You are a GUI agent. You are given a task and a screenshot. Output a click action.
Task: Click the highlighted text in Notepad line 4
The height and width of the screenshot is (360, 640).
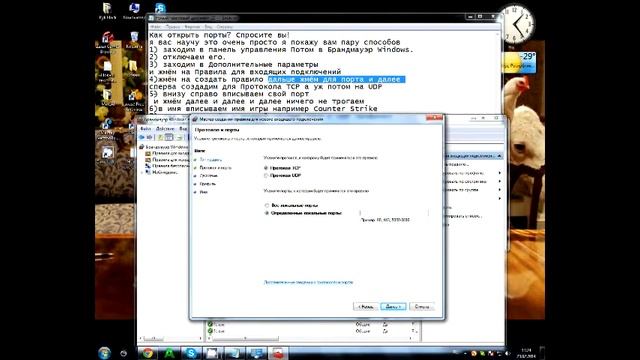(336, 79)
